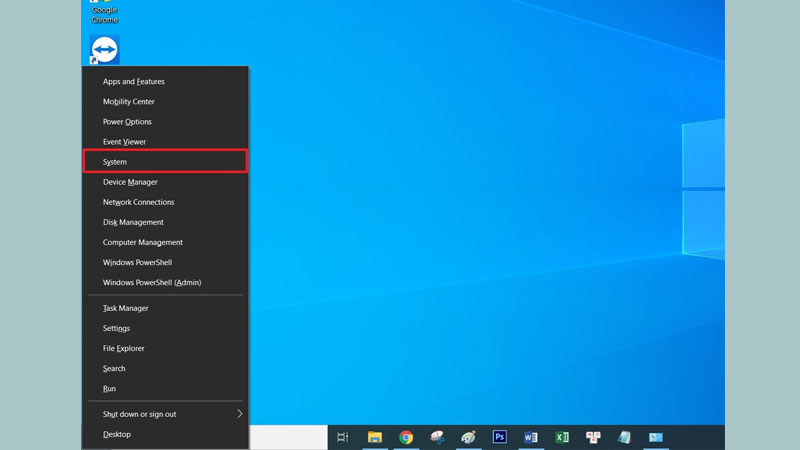800x450 pixels.
Task: Open Network Connections
Action: tap(138, 202)
